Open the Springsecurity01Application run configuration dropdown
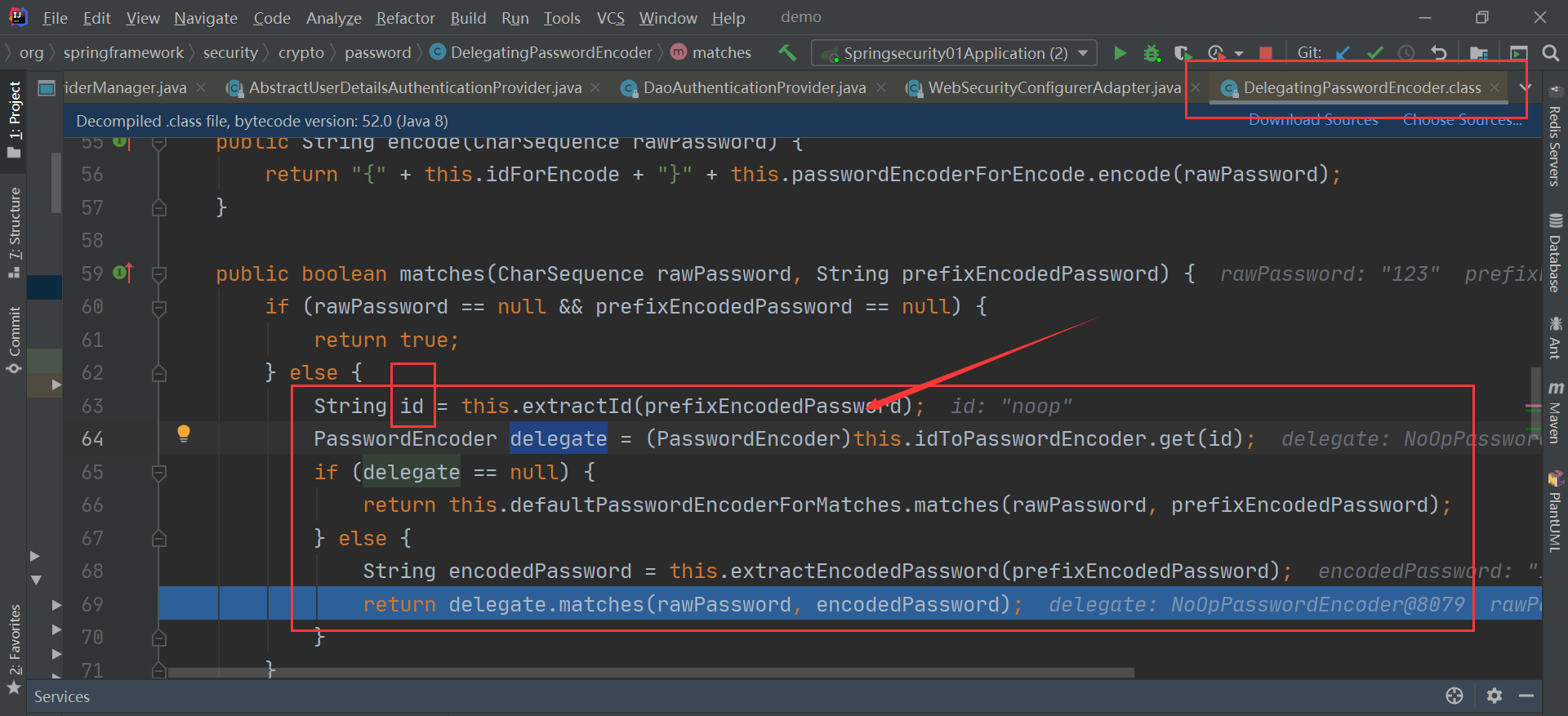 click(x=955, y=53)
